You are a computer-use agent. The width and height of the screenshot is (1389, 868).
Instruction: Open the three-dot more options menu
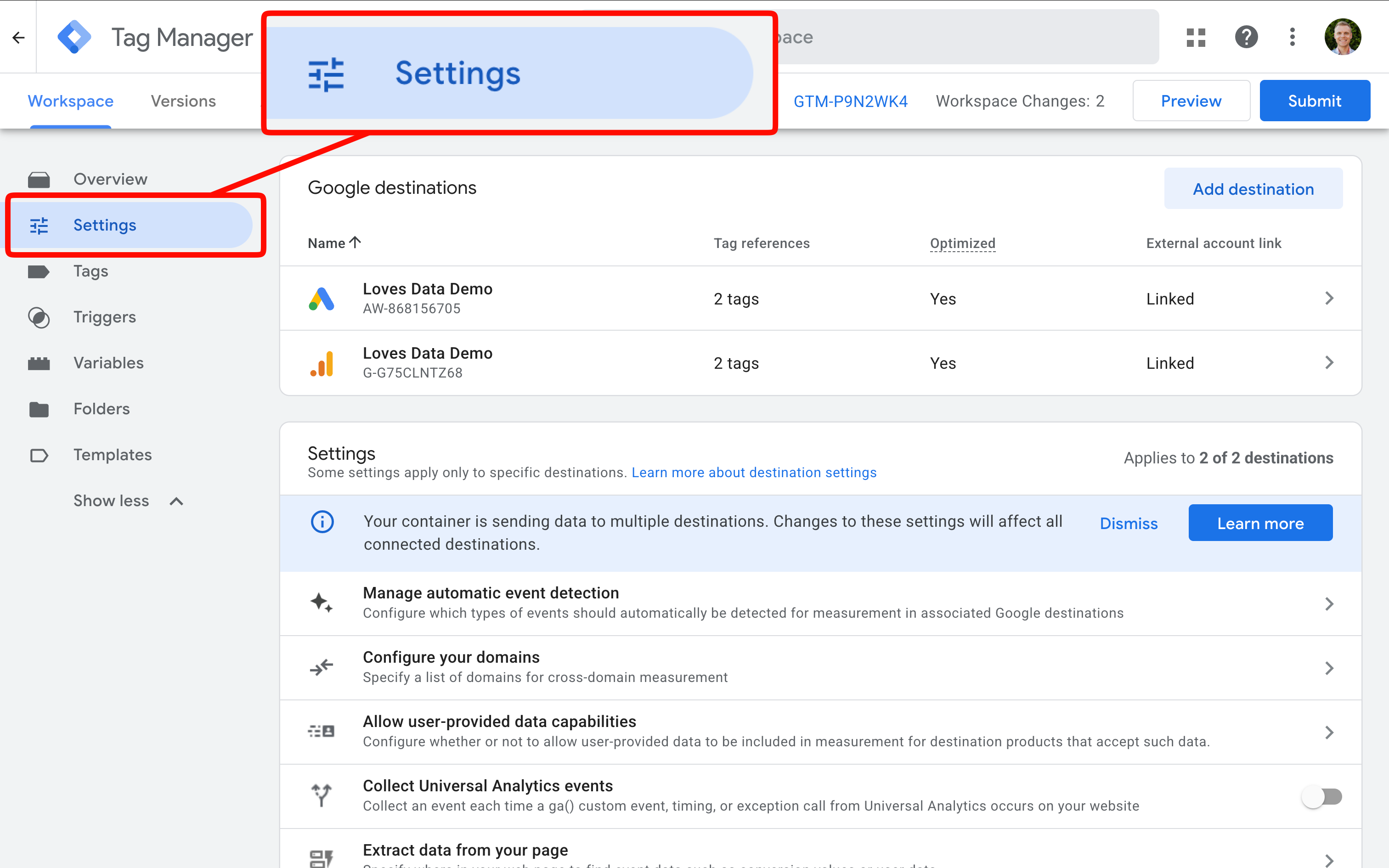[1293, 37]
